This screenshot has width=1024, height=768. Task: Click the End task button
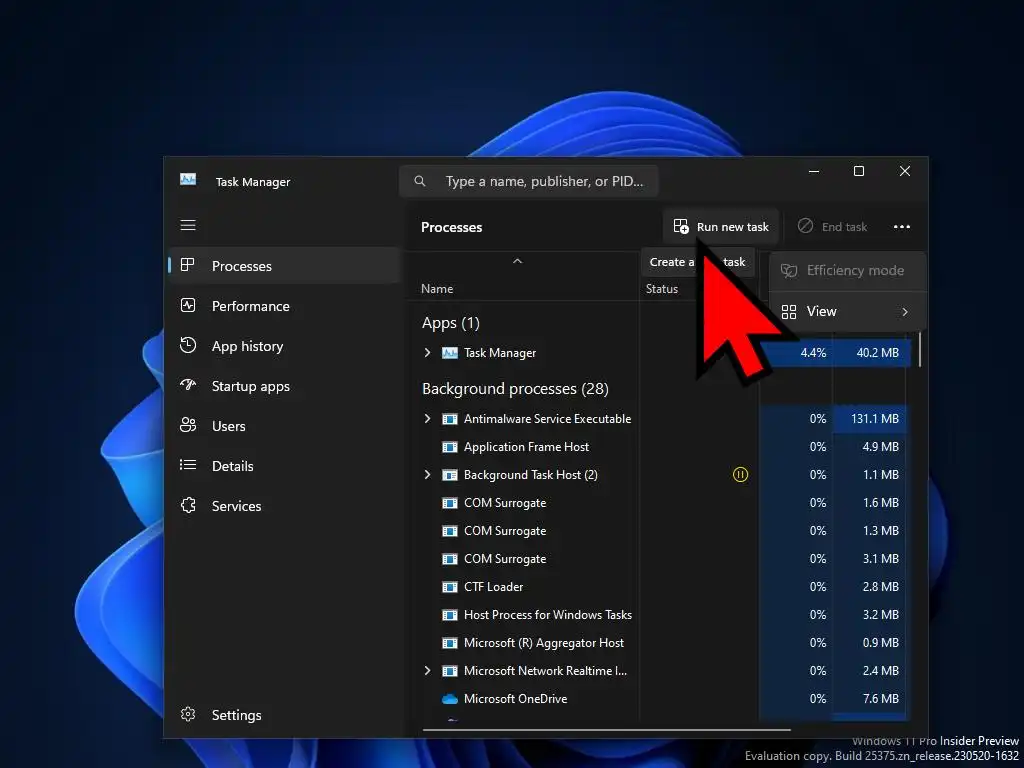click(833, 227)
